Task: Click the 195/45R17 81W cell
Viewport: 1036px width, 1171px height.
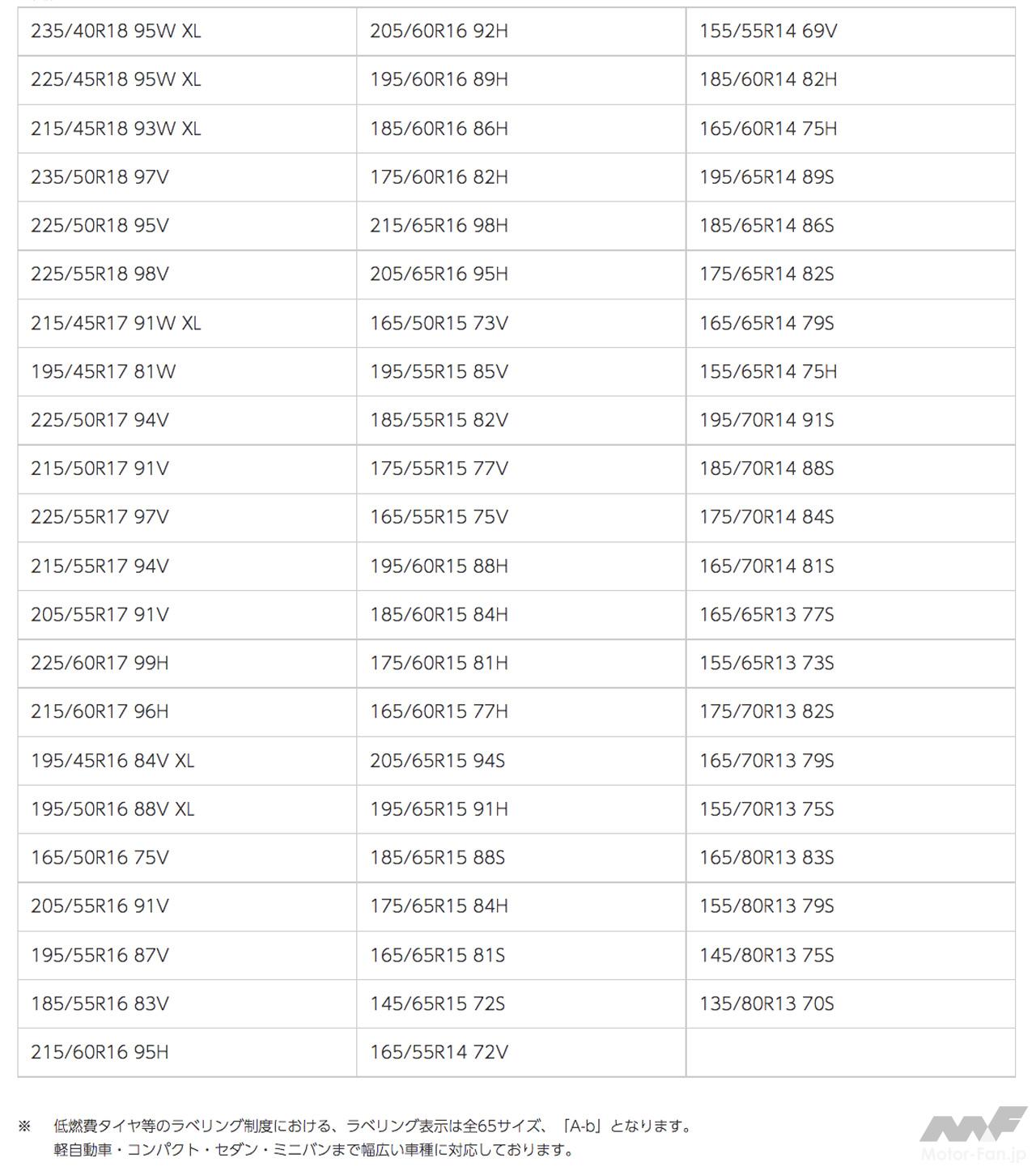Action: click(x=103, y=372)
